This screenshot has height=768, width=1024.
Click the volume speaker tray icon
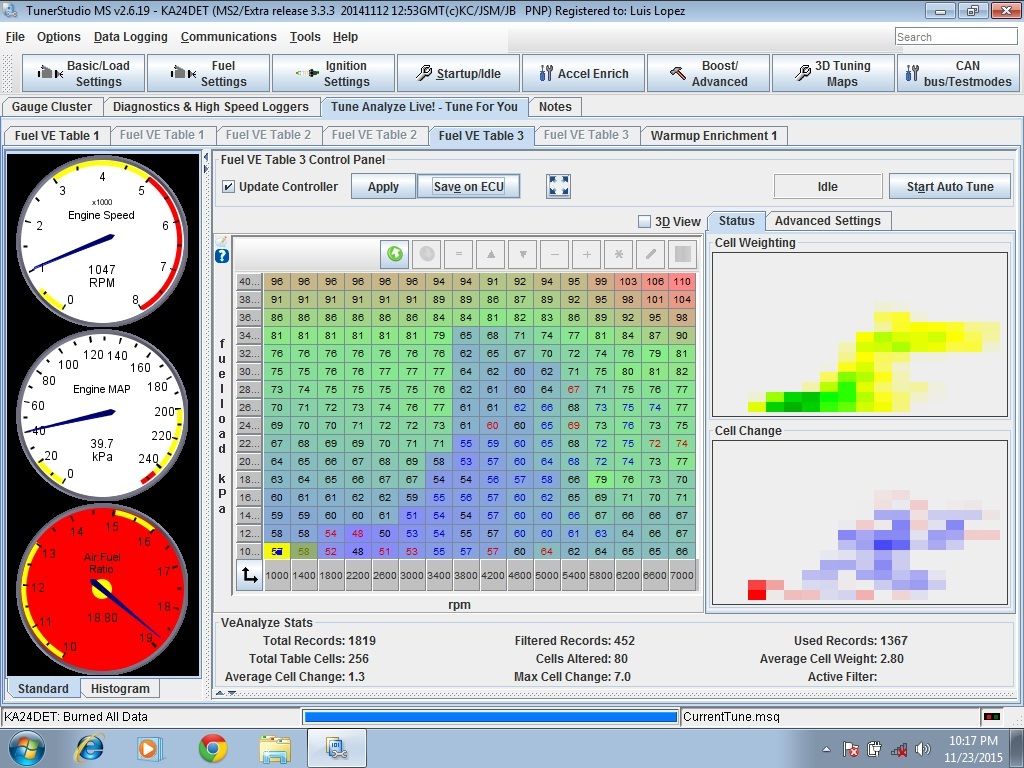923,749
